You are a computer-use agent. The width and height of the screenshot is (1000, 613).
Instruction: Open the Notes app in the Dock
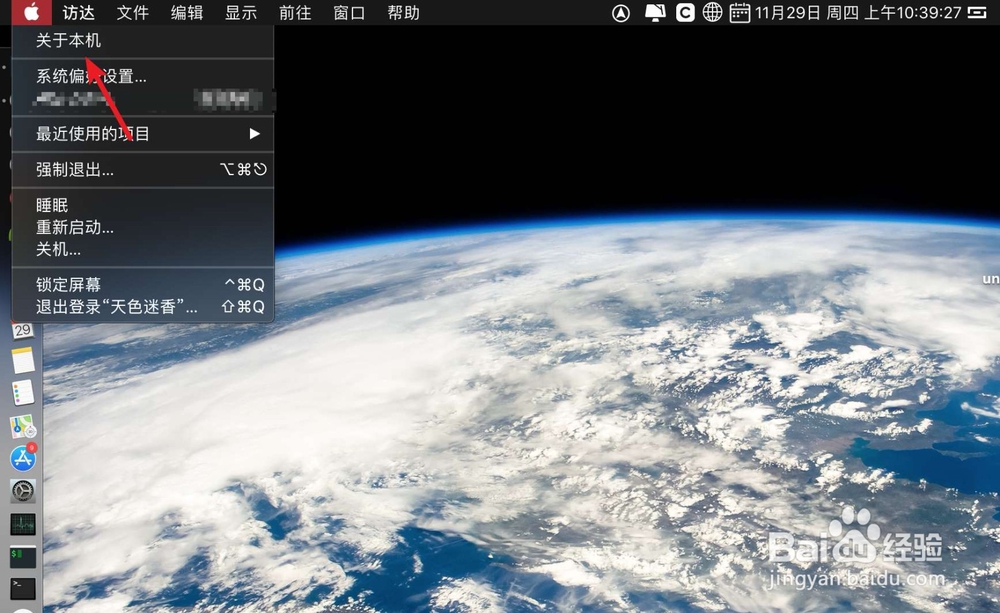tap(23, 360)
